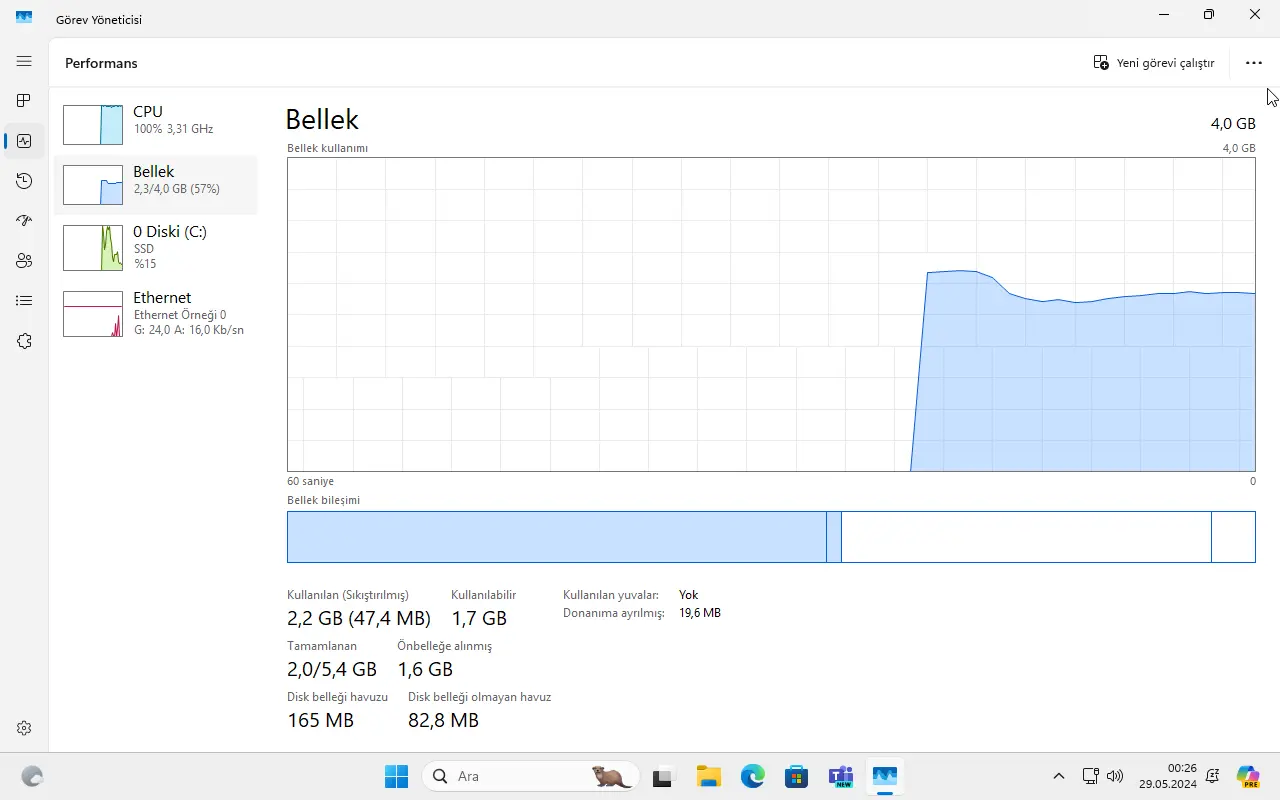The image size is (1280, 800).
Task: Click the 'Donanıma ayrılmış:' label
Action: 613,613
